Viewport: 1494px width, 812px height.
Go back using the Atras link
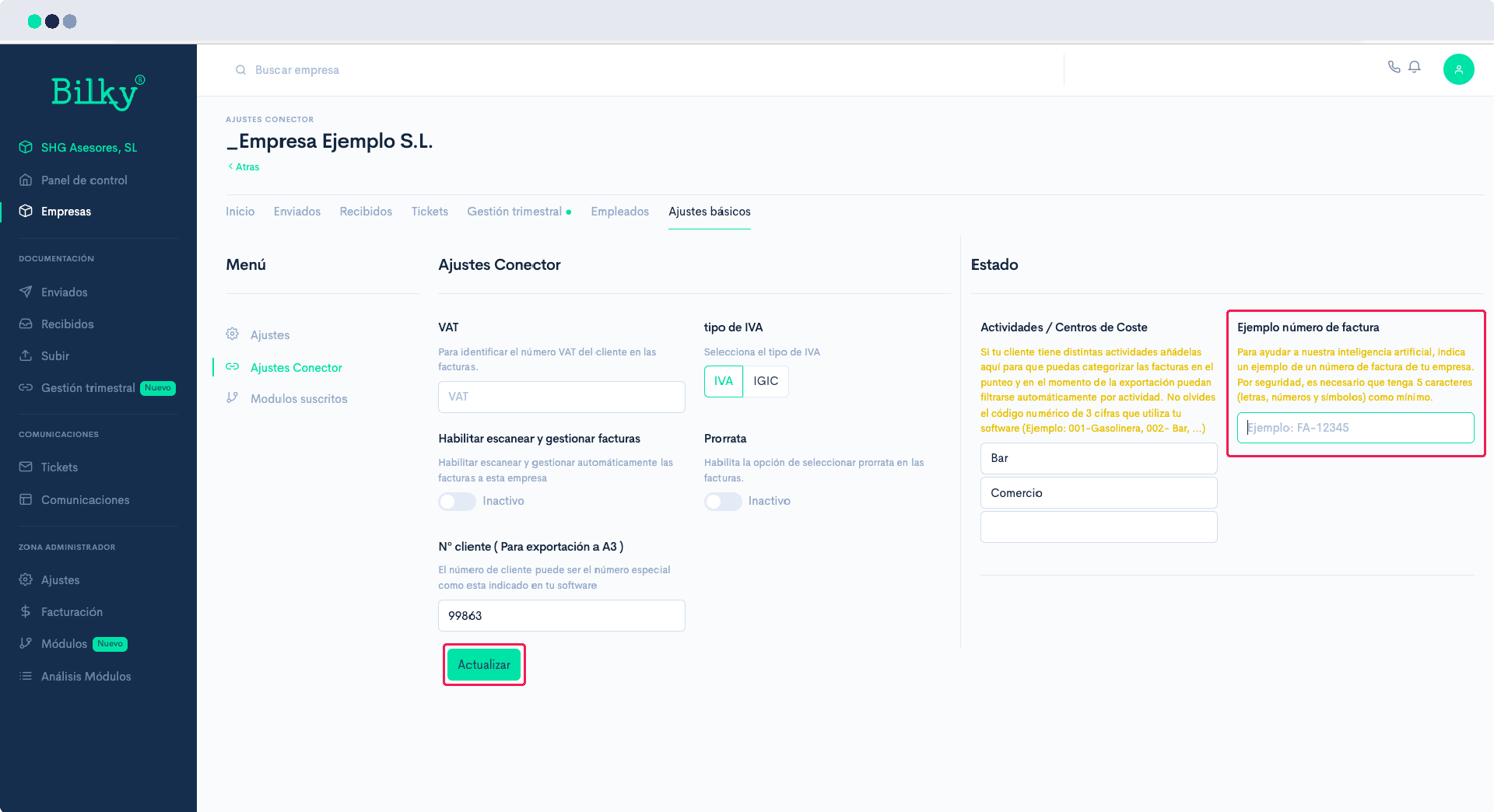tap(244, 166)
